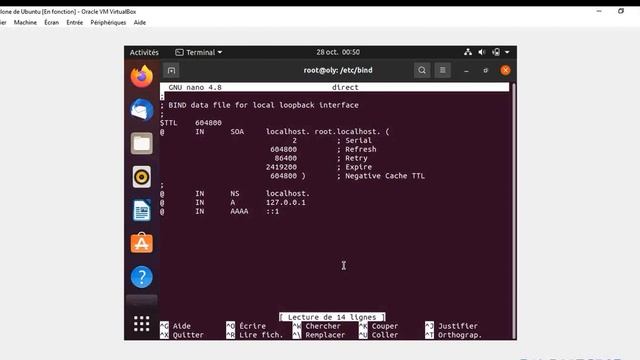
Task: Minimize the terminal window
Action: point(466,71)
